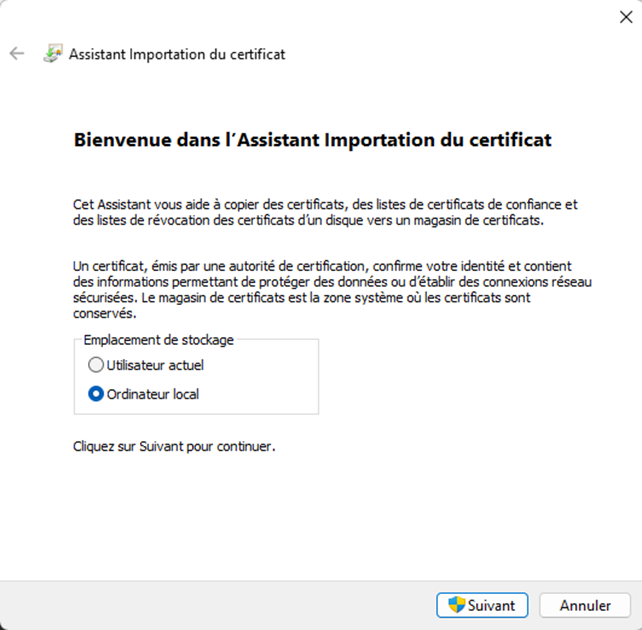The image size is (642, 630).
Task: Click the back arrow in the wizard header
Action: tap(17, 54)
